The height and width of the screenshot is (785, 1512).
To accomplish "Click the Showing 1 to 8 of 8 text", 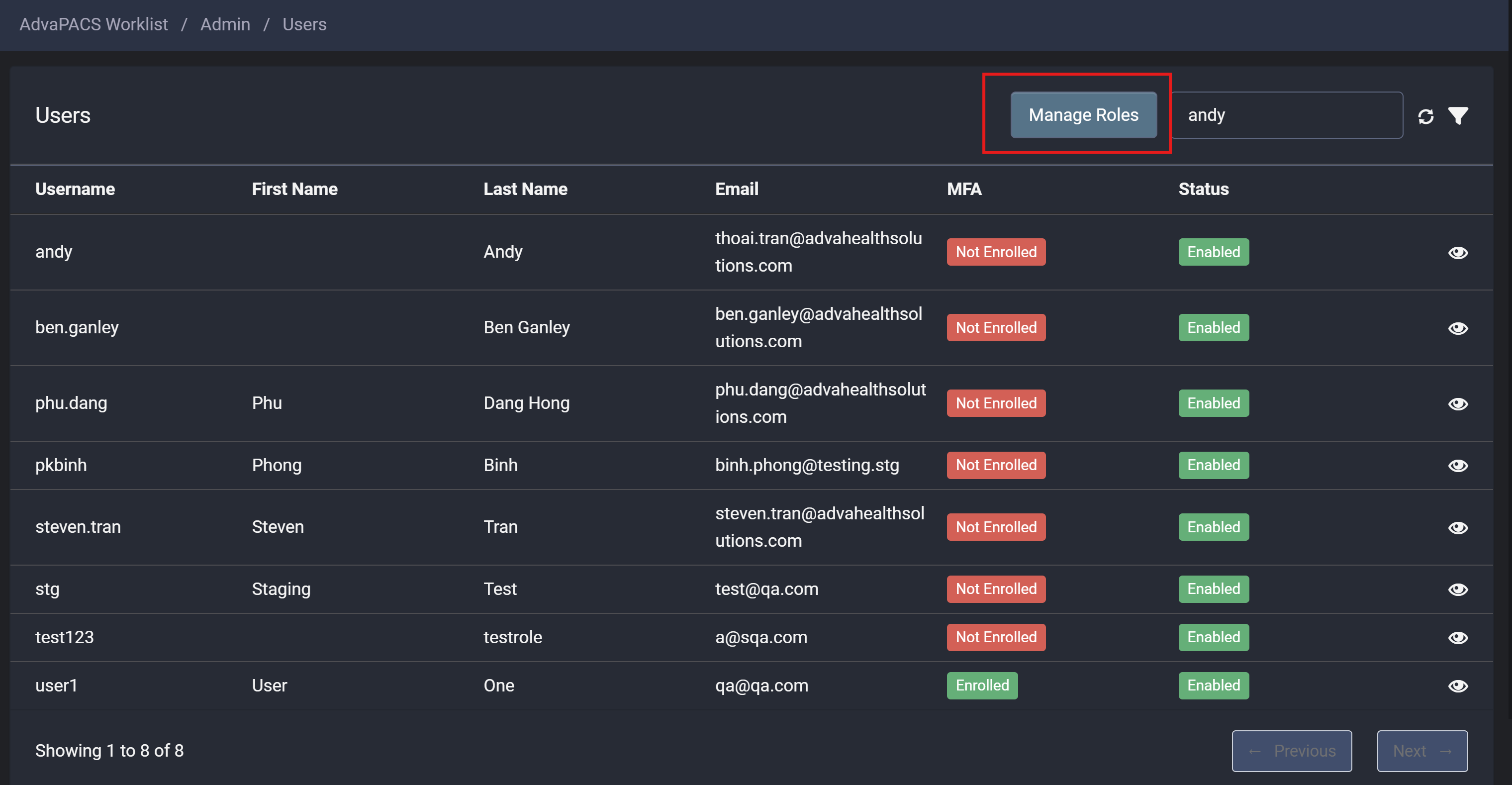I will (x=109, y=751).
